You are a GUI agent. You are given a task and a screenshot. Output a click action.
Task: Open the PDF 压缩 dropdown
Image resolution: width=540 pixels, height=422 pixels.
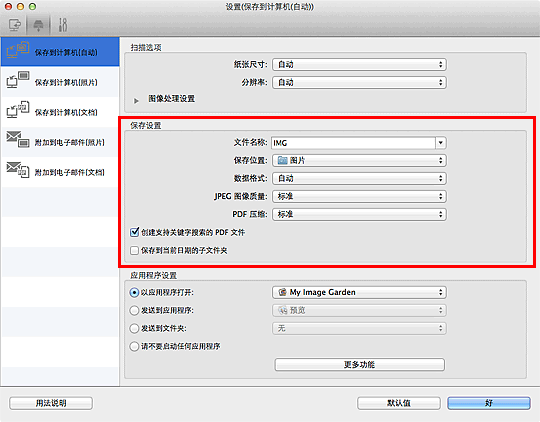tap(359, 214)
